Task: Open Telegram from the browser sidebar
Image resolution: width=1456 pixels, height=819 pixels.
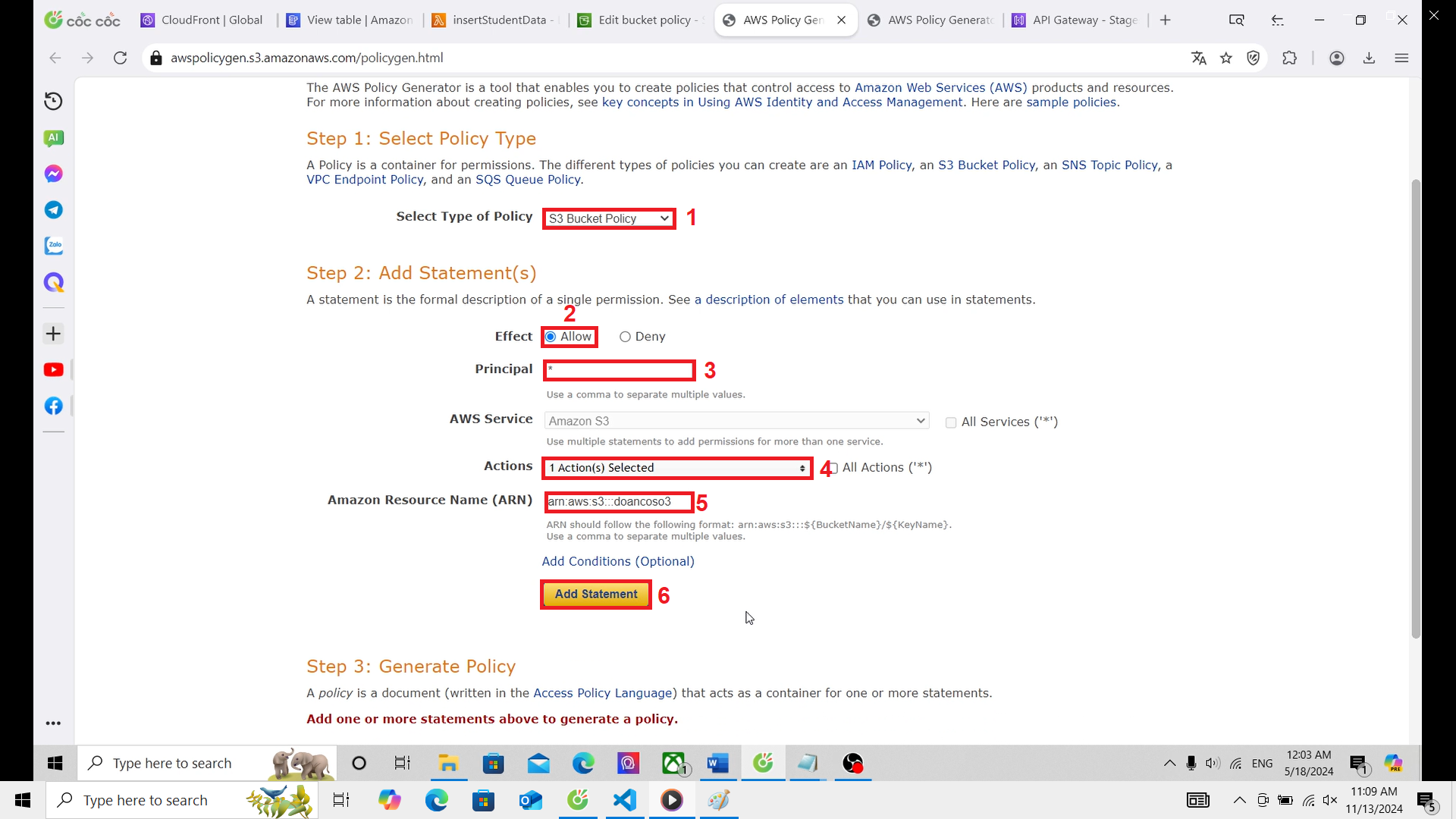Action: (53, 210)
